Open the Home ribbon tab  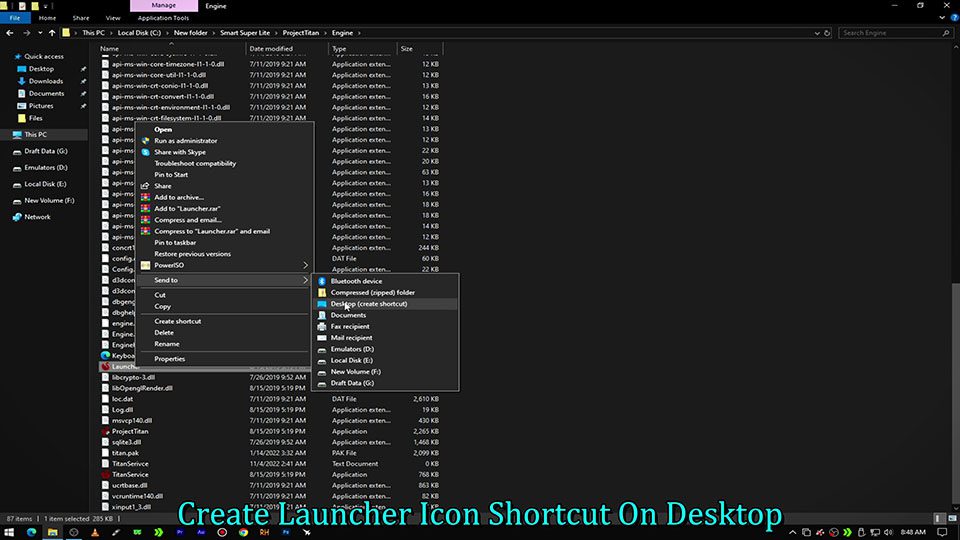[47, 18]
